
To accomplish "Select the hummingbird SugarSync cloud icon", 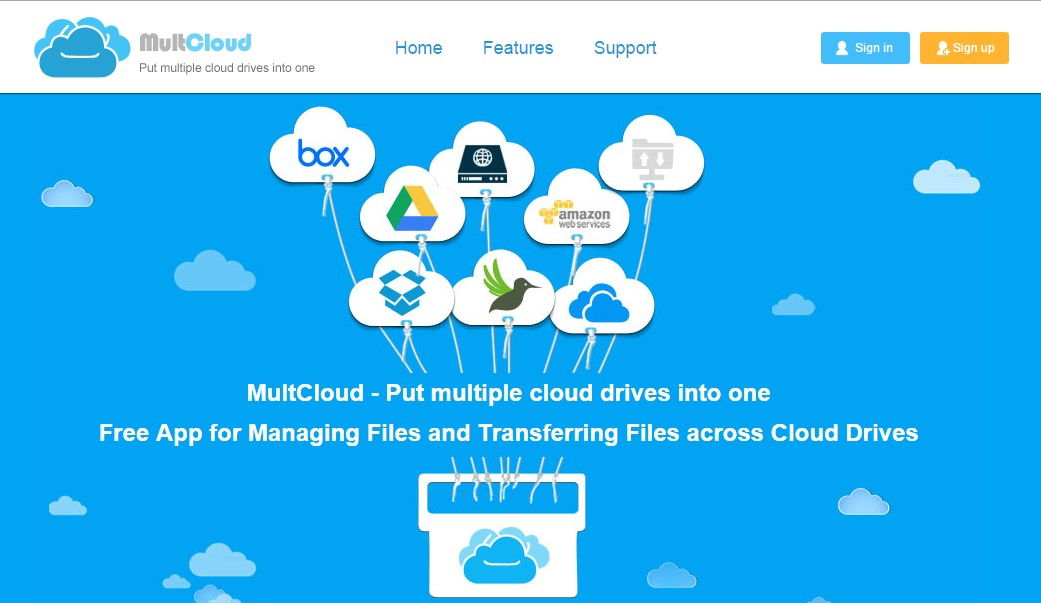I will click(x=504, y=289).
